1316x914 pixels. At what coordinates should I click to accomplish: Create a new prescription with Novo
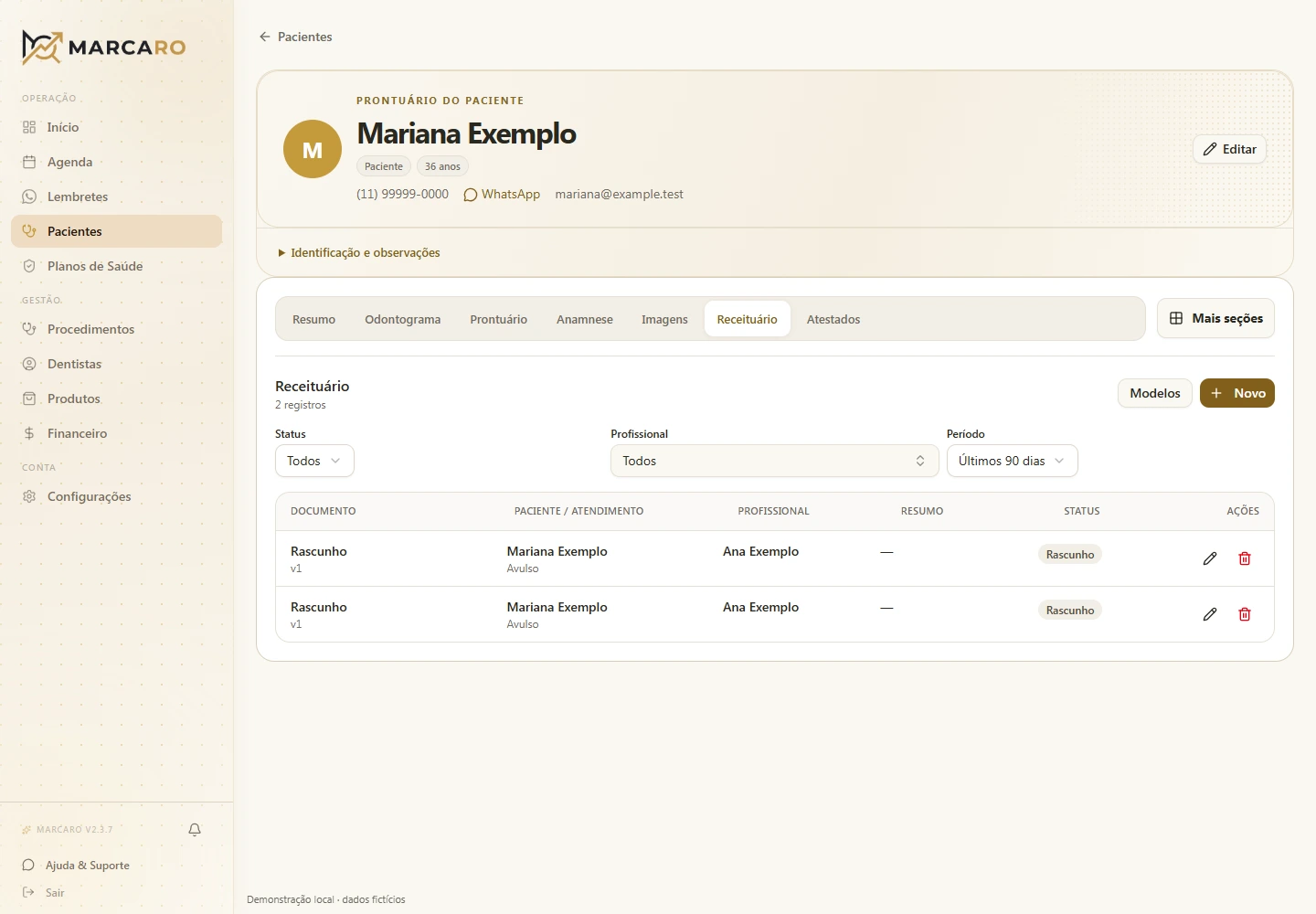pyautogui.click(x=1237, y=393)
